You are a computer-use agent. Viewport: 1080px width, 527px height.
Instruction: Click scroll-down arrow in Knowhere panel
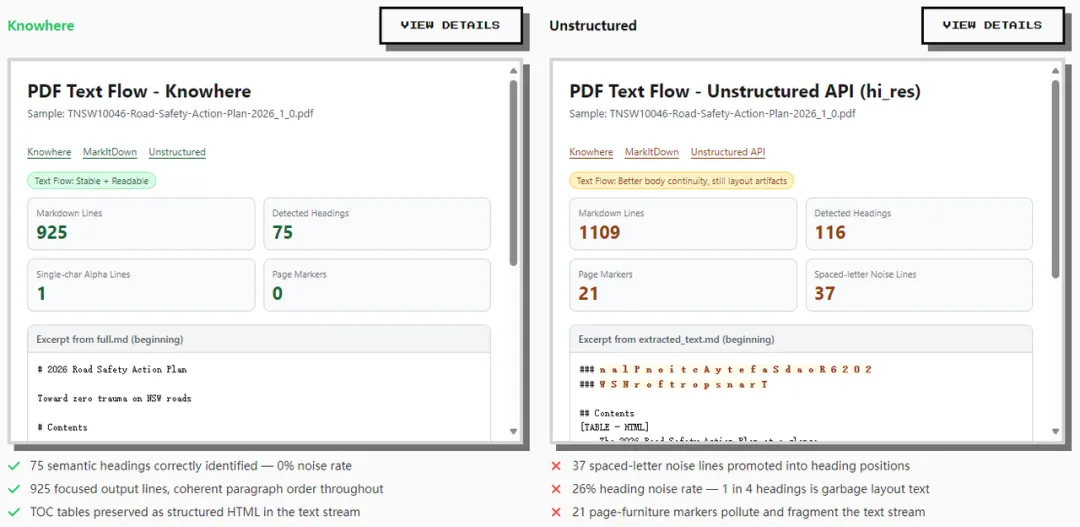pyautogui.click(x=514, y=432)
